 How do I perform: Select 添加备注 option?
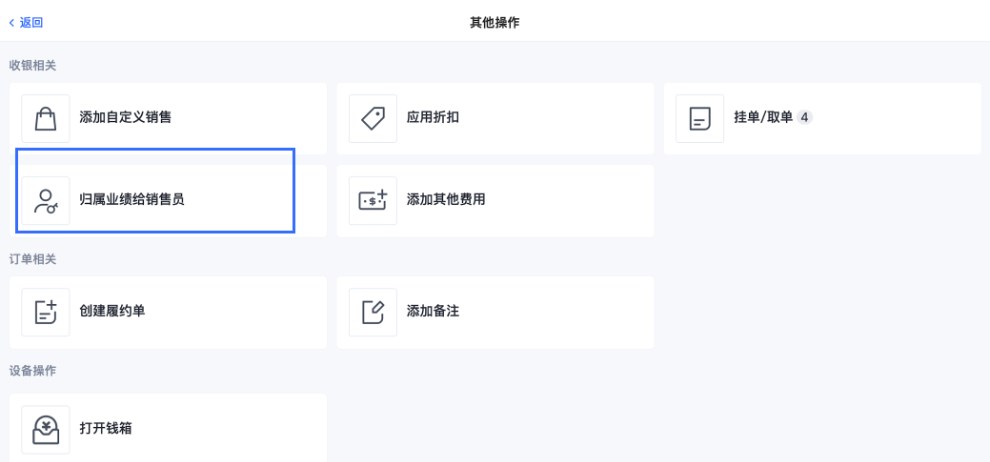432,311
